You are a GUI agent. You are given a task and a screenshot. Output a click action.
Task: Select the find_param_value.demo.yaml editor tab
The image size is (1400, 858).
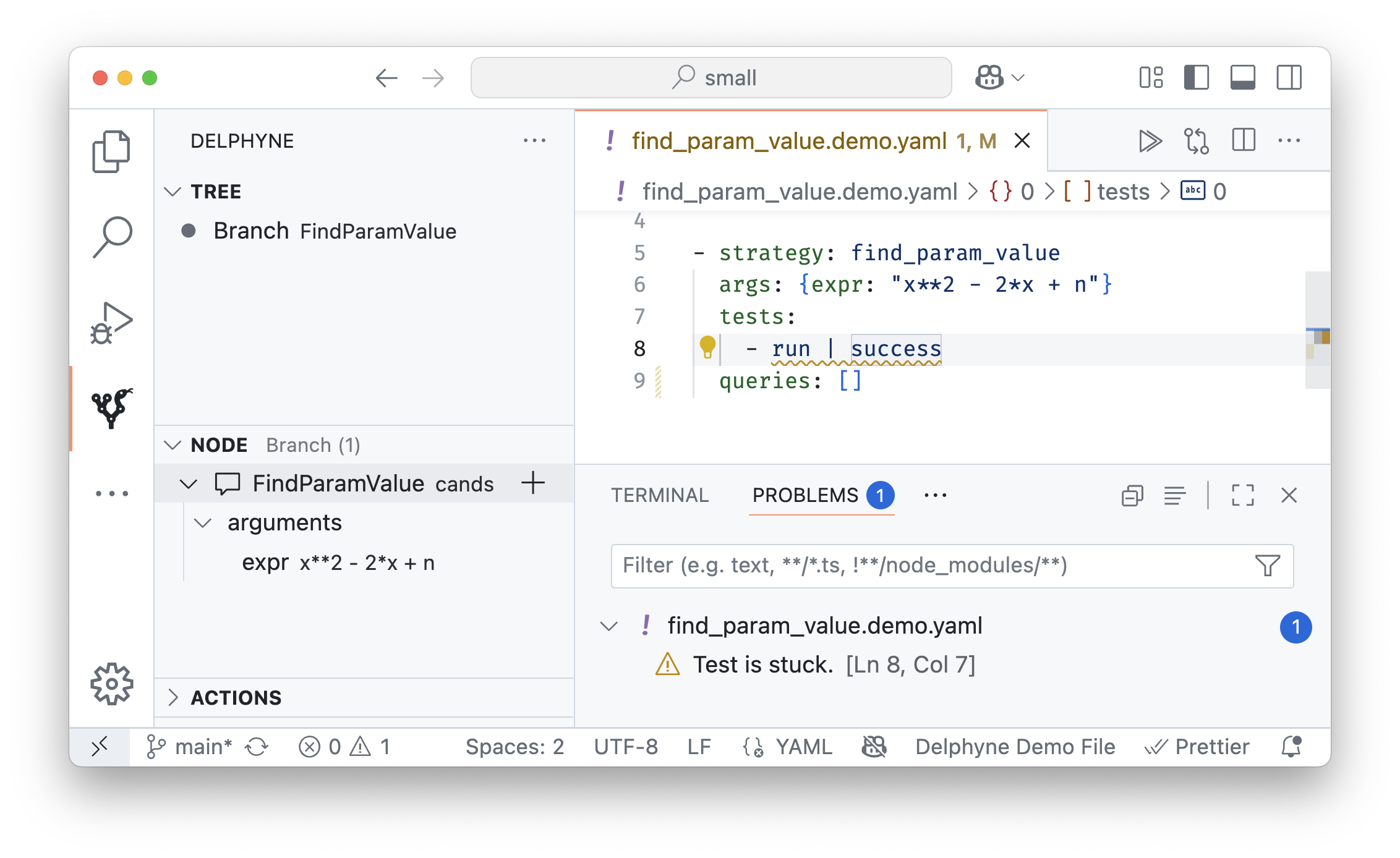[788, 141]
